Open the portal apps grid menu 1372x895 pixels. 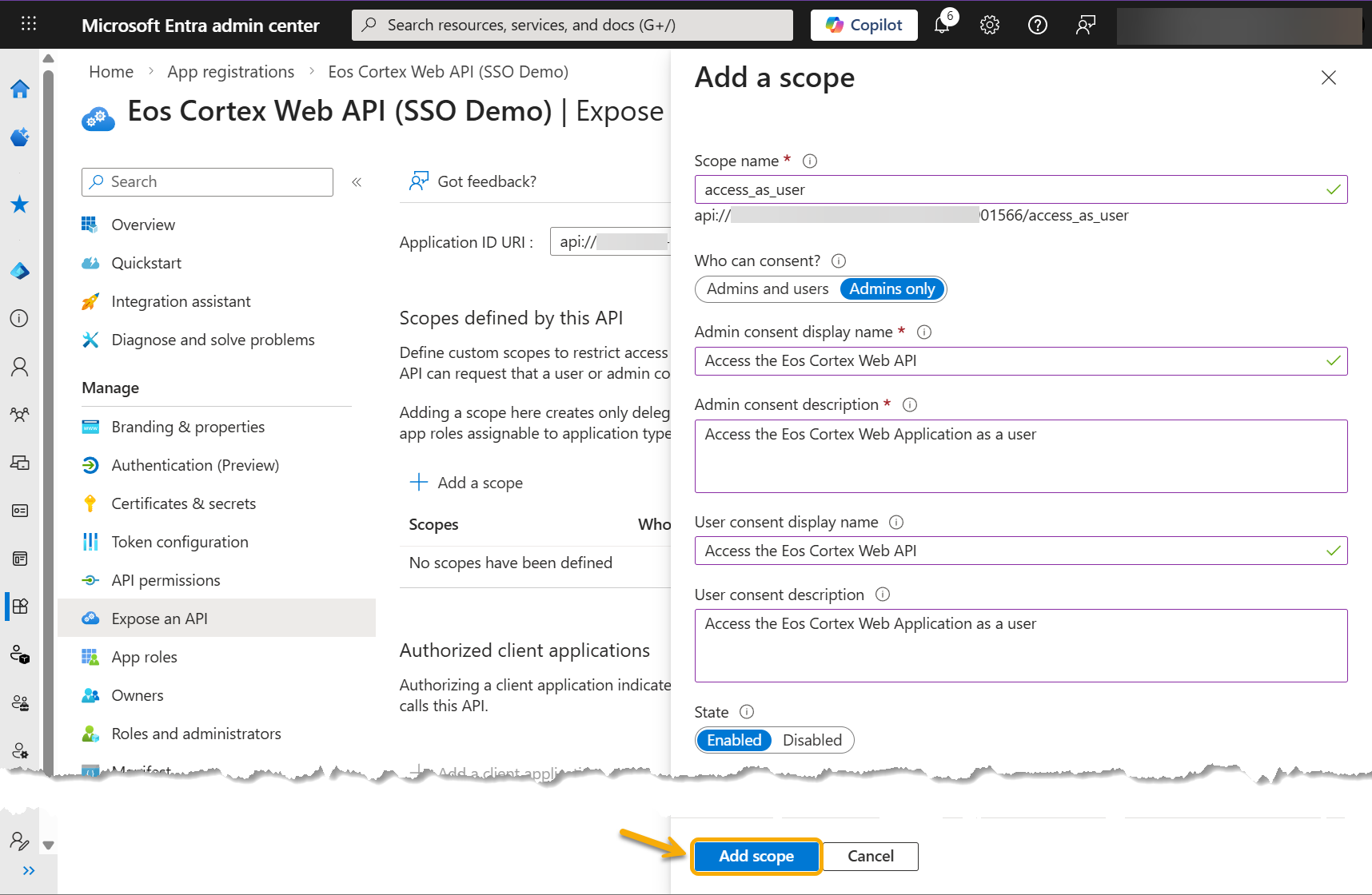point(29,24)
